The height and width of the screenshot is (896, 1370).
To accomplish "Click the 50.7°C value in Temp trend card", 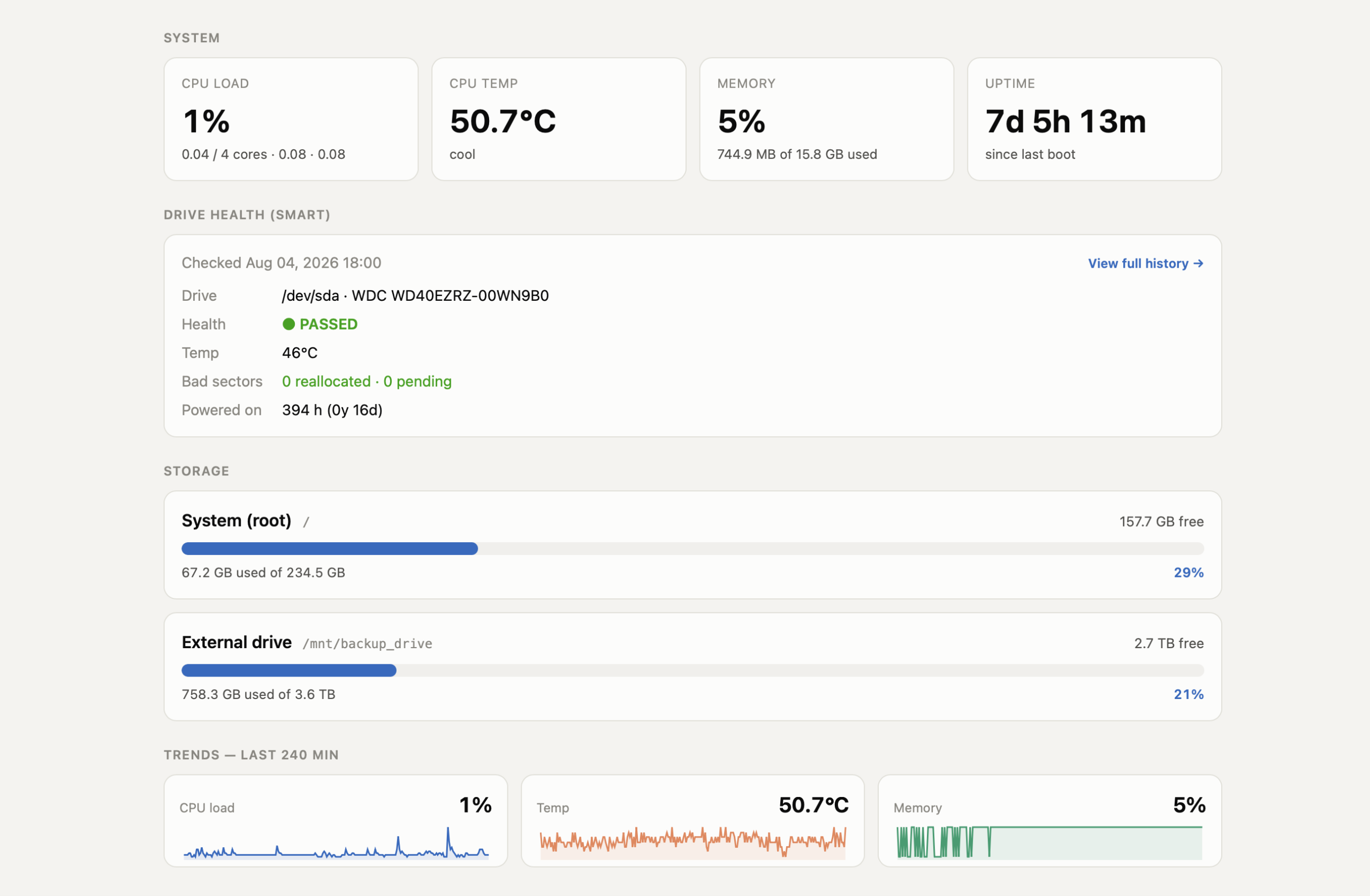I will [813, 804].
